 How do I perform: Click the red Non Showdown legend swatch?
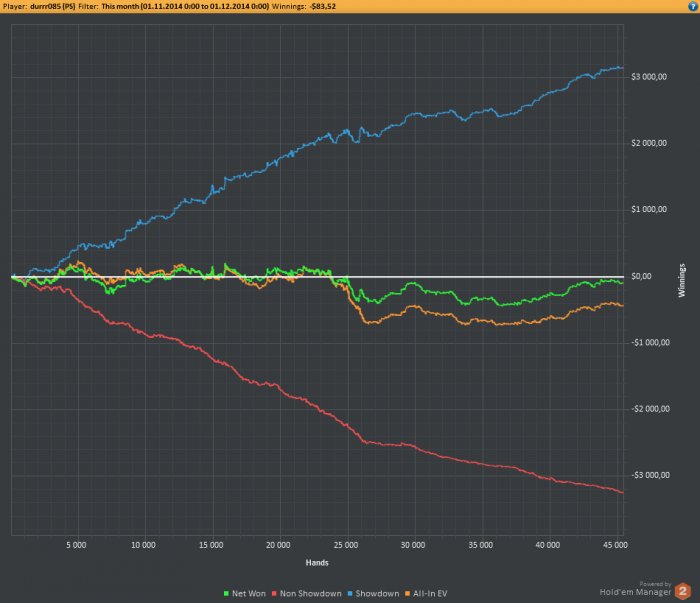tap(275, 594)
